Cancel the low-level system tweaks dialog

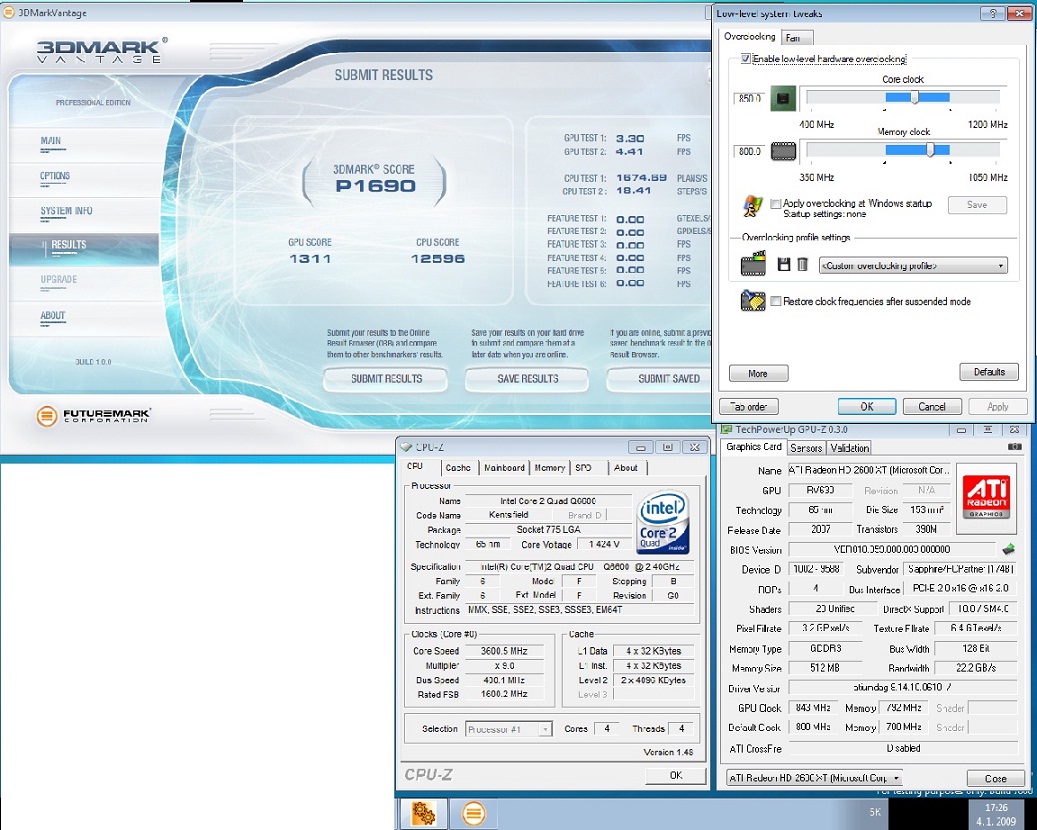point(932,407)
